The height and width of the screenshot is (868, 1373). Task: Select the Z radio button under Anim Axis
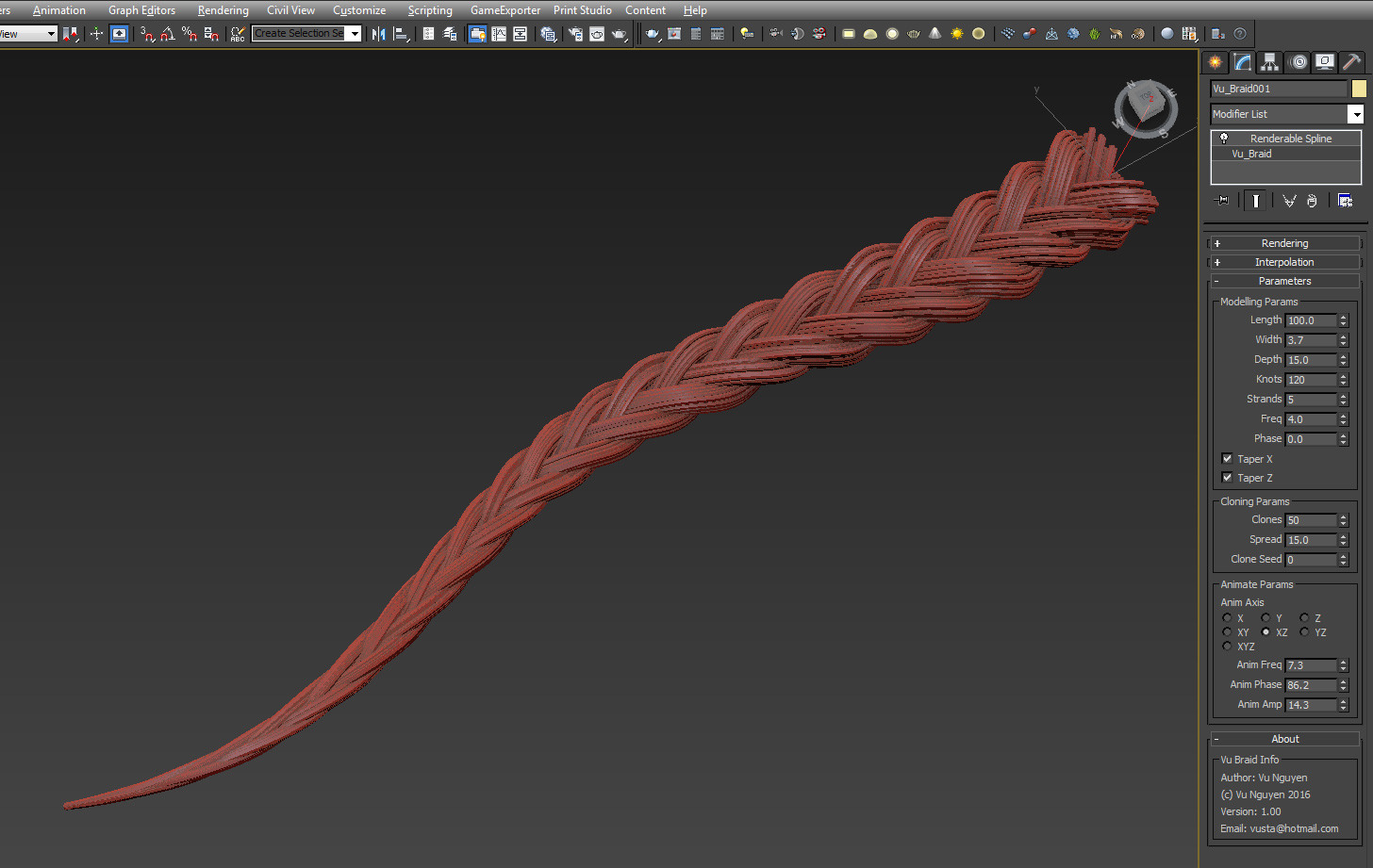(x=1302, y=617)
